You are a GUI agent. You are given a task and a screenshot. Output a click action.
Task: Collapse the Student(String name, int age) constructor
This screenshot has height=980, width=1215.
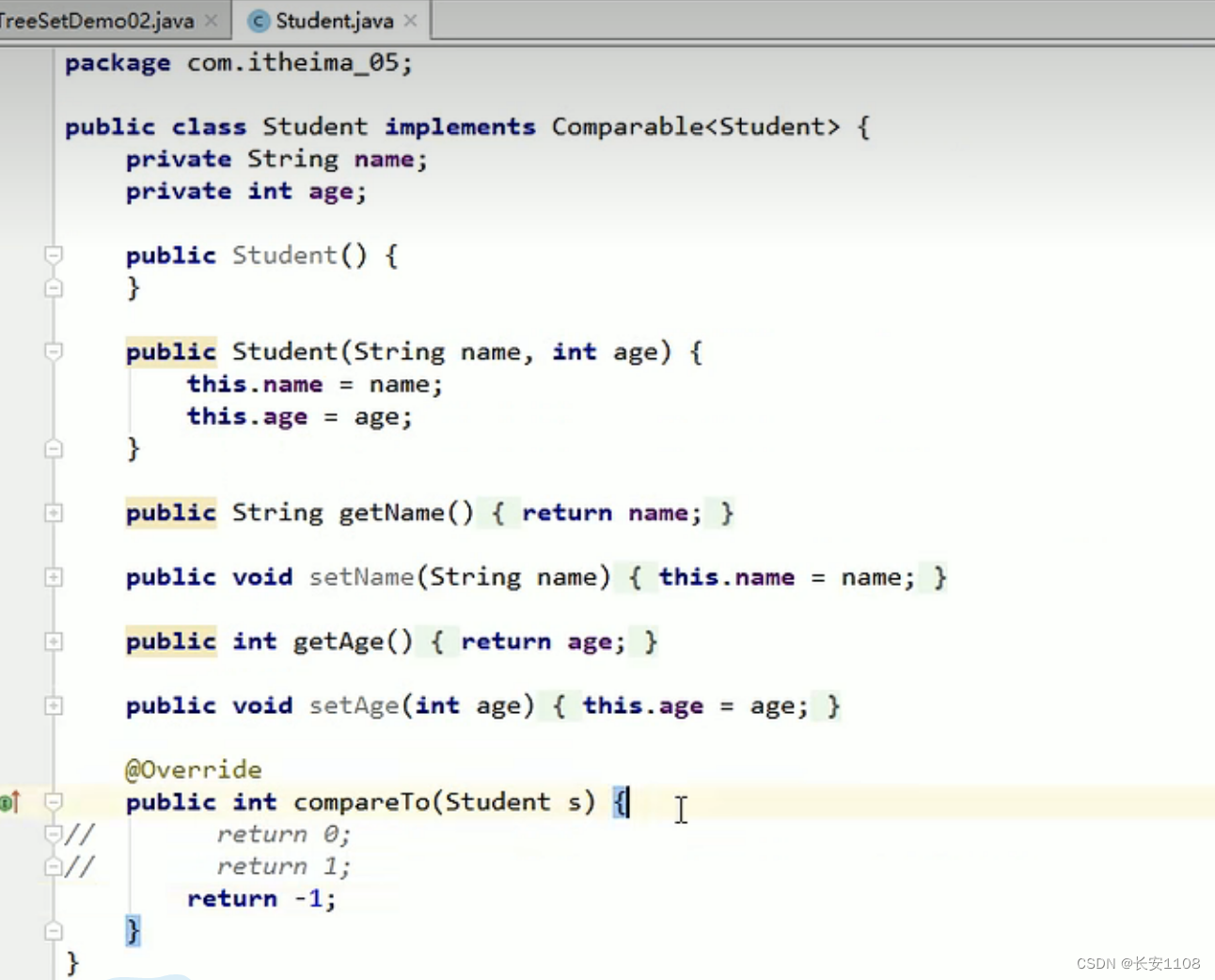click(x=54, y=352)
